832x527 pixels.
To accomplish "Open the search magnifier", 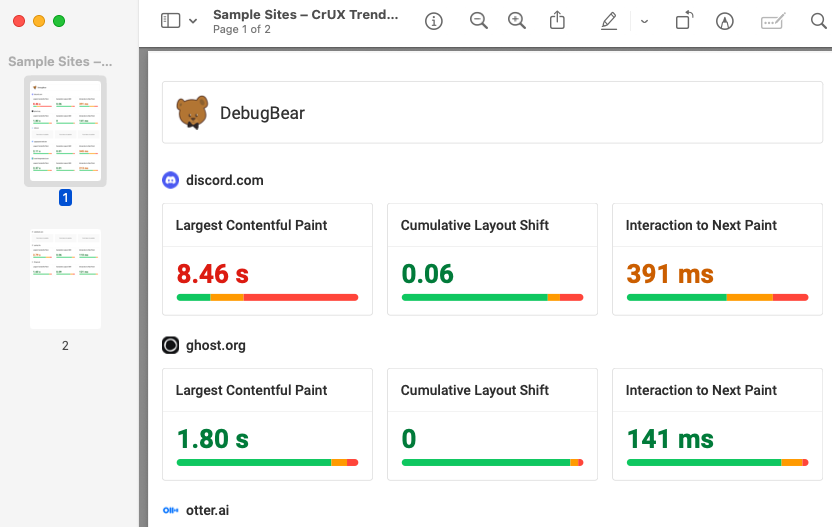I will tap(819, 21).
